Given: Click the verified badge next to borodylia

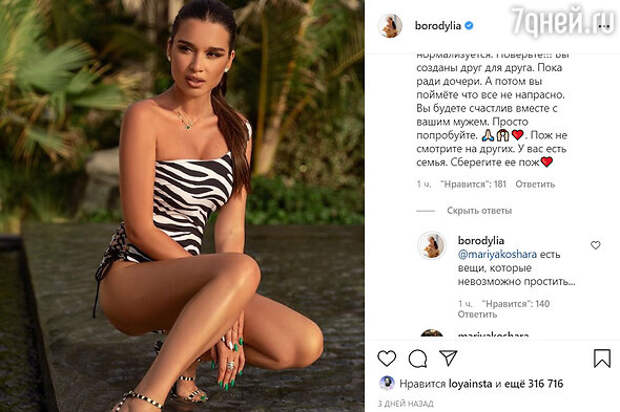Looking at the screenshot, I should tap(469, 26).
